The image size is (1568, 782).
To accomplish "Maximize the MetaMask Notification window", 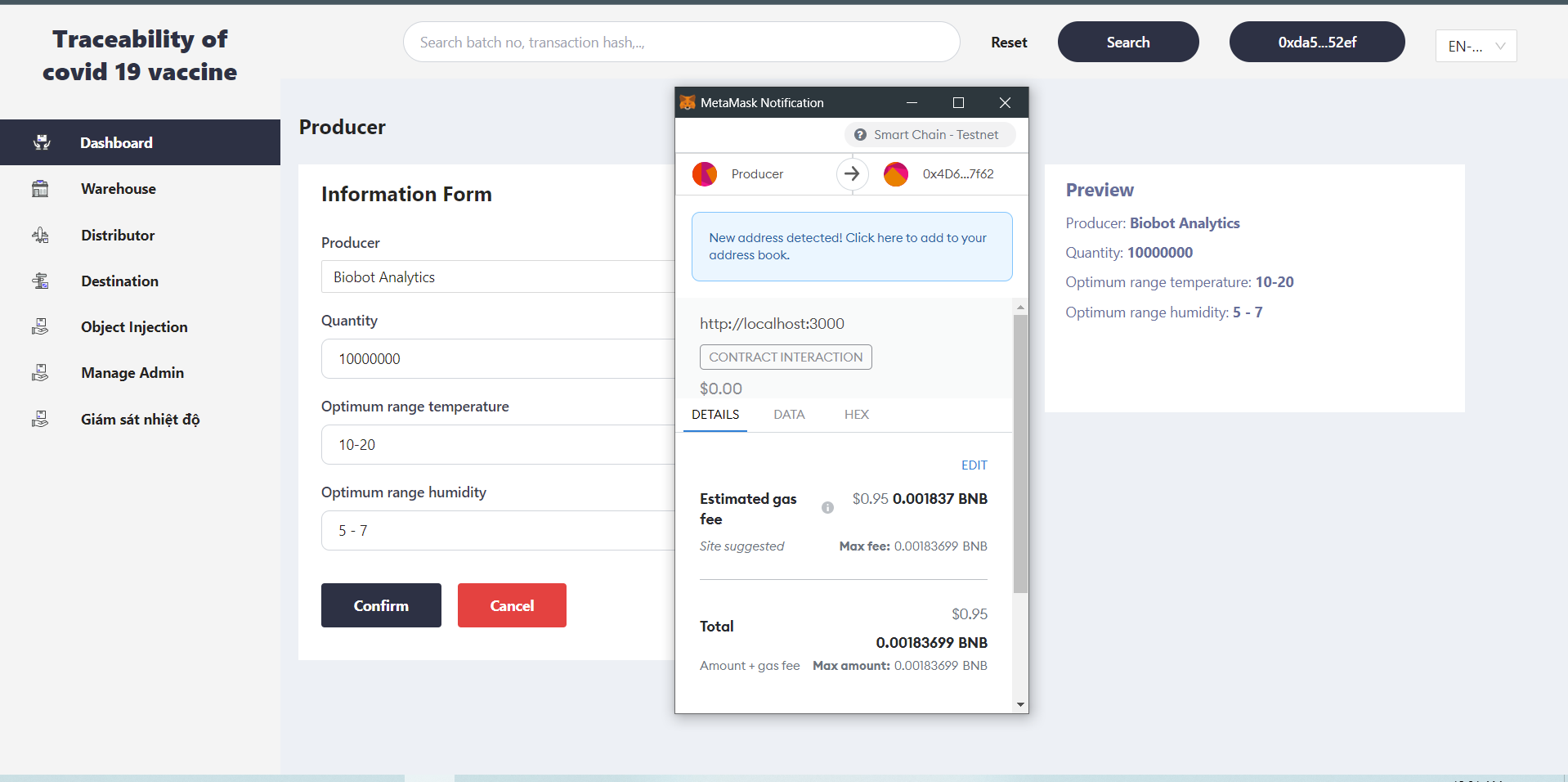I will pos(958,102).
